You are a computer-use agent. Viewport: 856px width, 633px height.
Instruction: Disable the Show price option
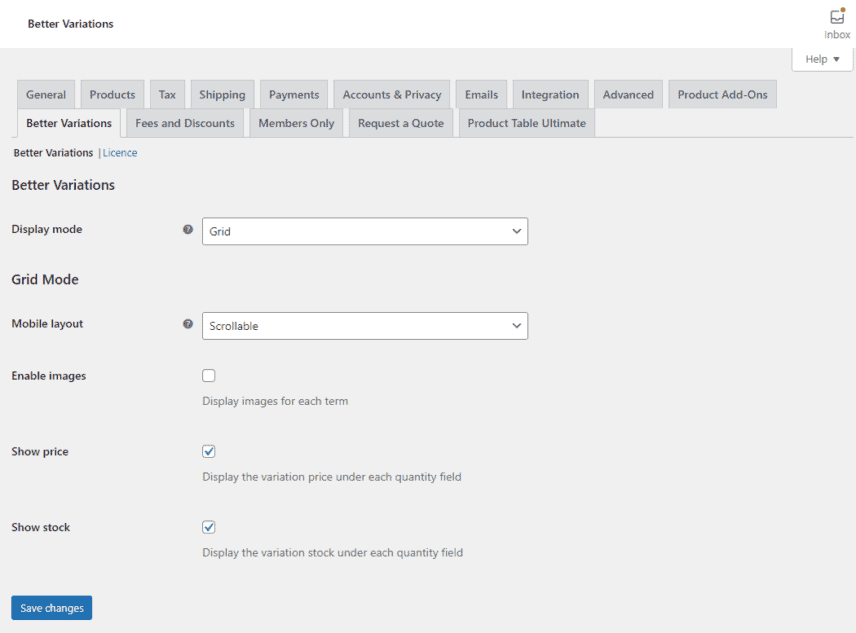(208, 451)
